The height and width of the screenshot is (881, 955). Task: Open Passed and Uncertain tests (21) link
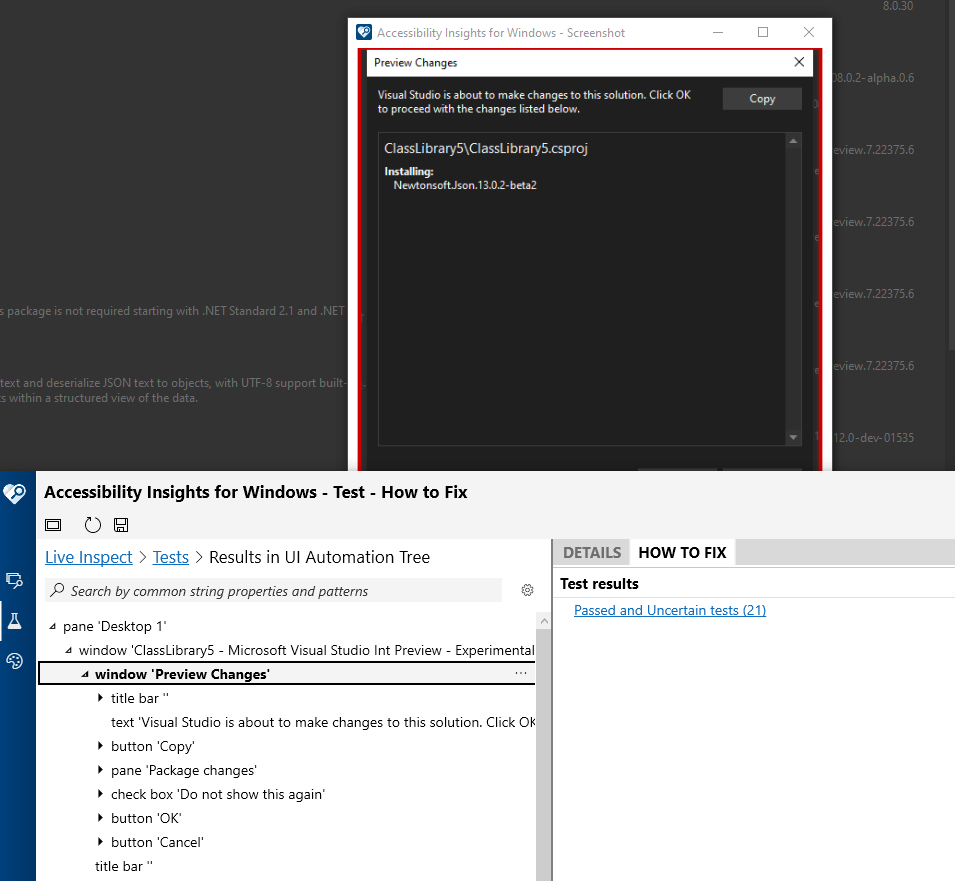tap(670, 610)
